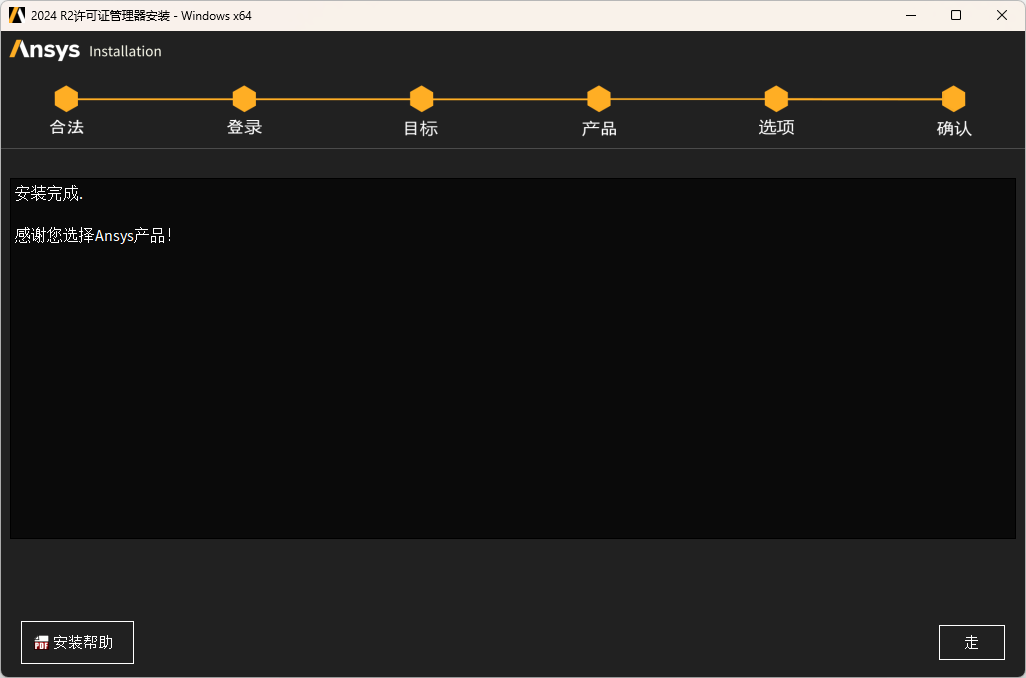
Task: Click the 登录 step hexagon
Action: point(244,99)
